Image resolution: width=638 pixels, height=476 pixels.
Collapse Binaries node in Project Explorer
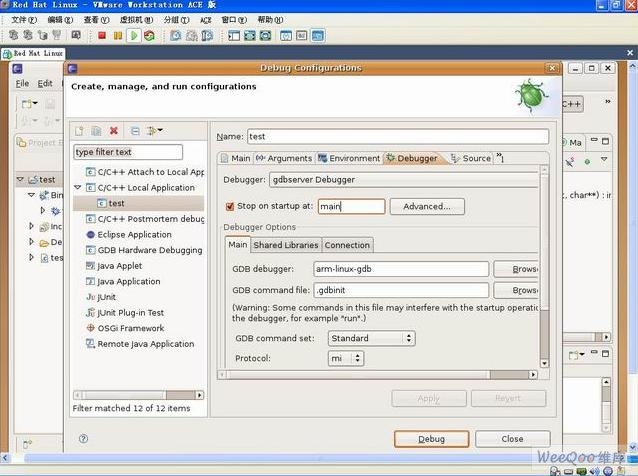[31, 195]
